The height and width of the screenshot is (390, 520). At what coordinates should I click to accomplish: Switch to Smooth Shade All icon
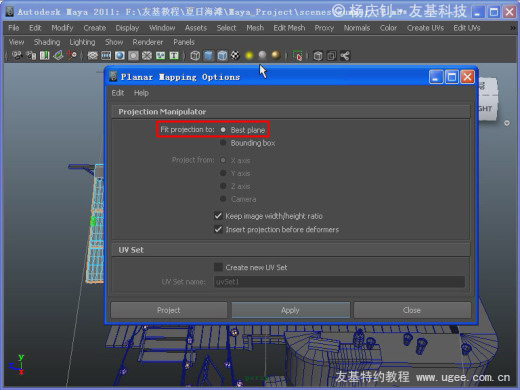click(x=209, y=55)
